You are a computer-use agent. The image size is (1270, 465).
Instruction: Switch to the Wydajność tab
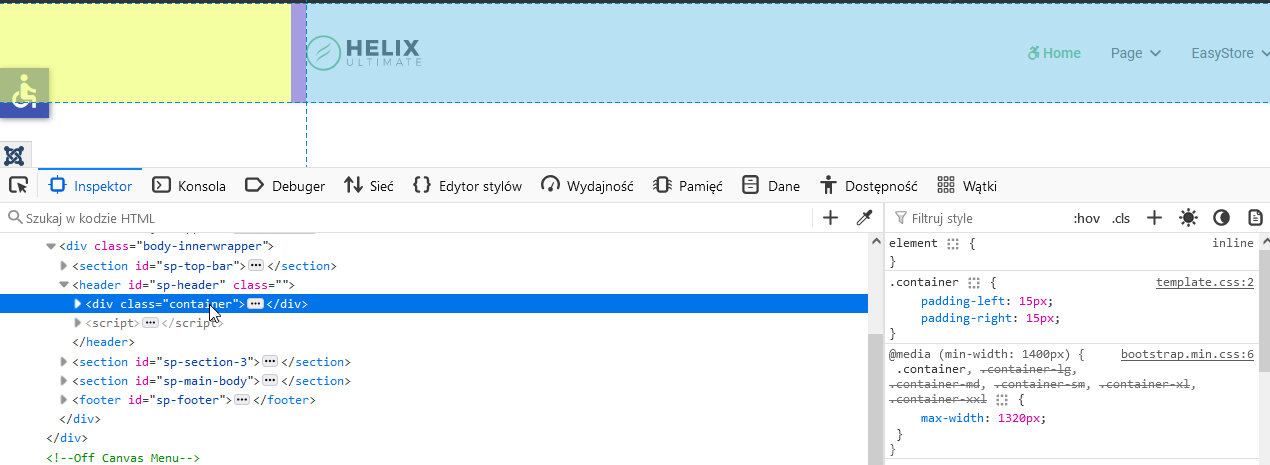click(588, 185)
